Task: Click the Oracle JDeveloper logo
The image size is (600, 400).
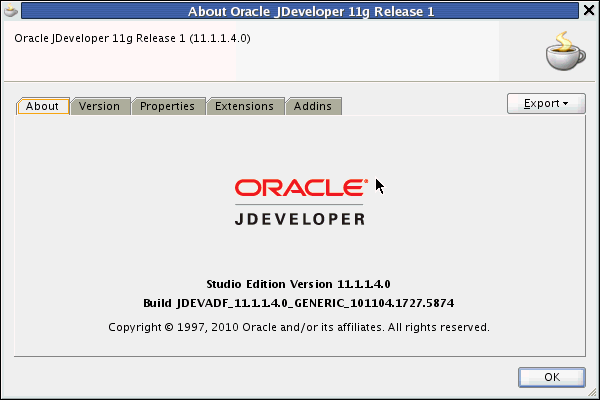Action: coord(300,202)
